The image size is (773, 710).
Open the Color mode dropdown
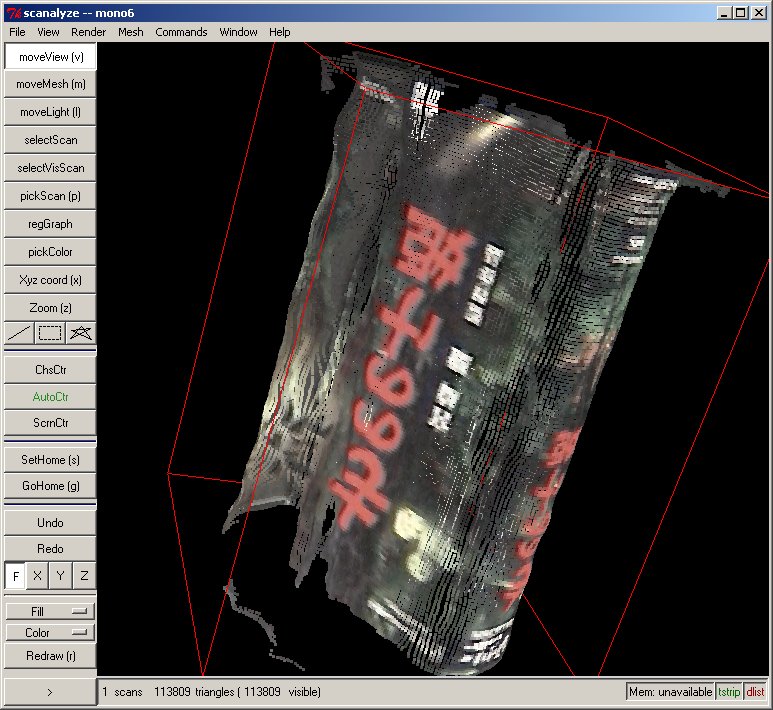click(x=50, y=632)
